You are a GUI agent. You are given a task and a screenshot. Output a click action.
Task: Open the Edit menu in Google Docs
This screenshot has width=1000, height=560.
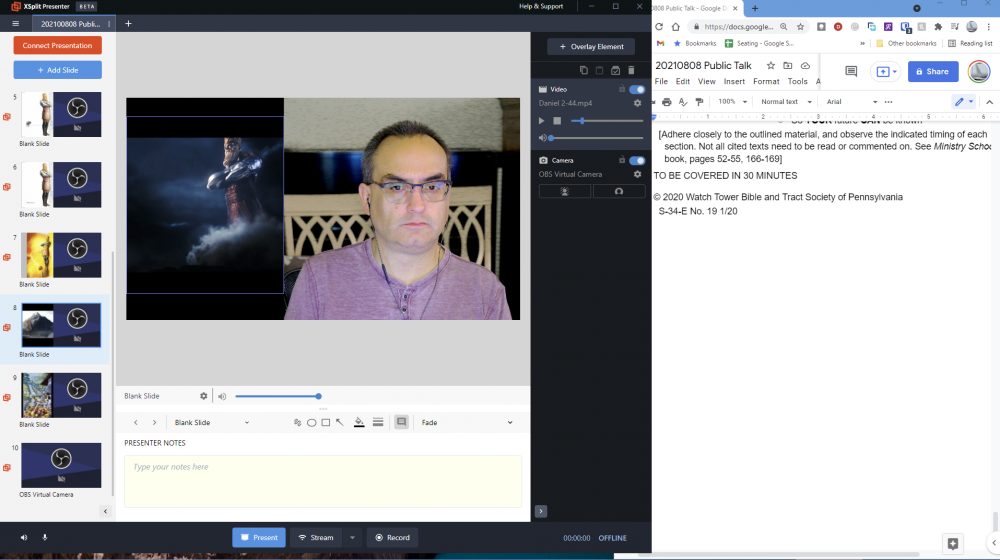(x=682, y=82)
